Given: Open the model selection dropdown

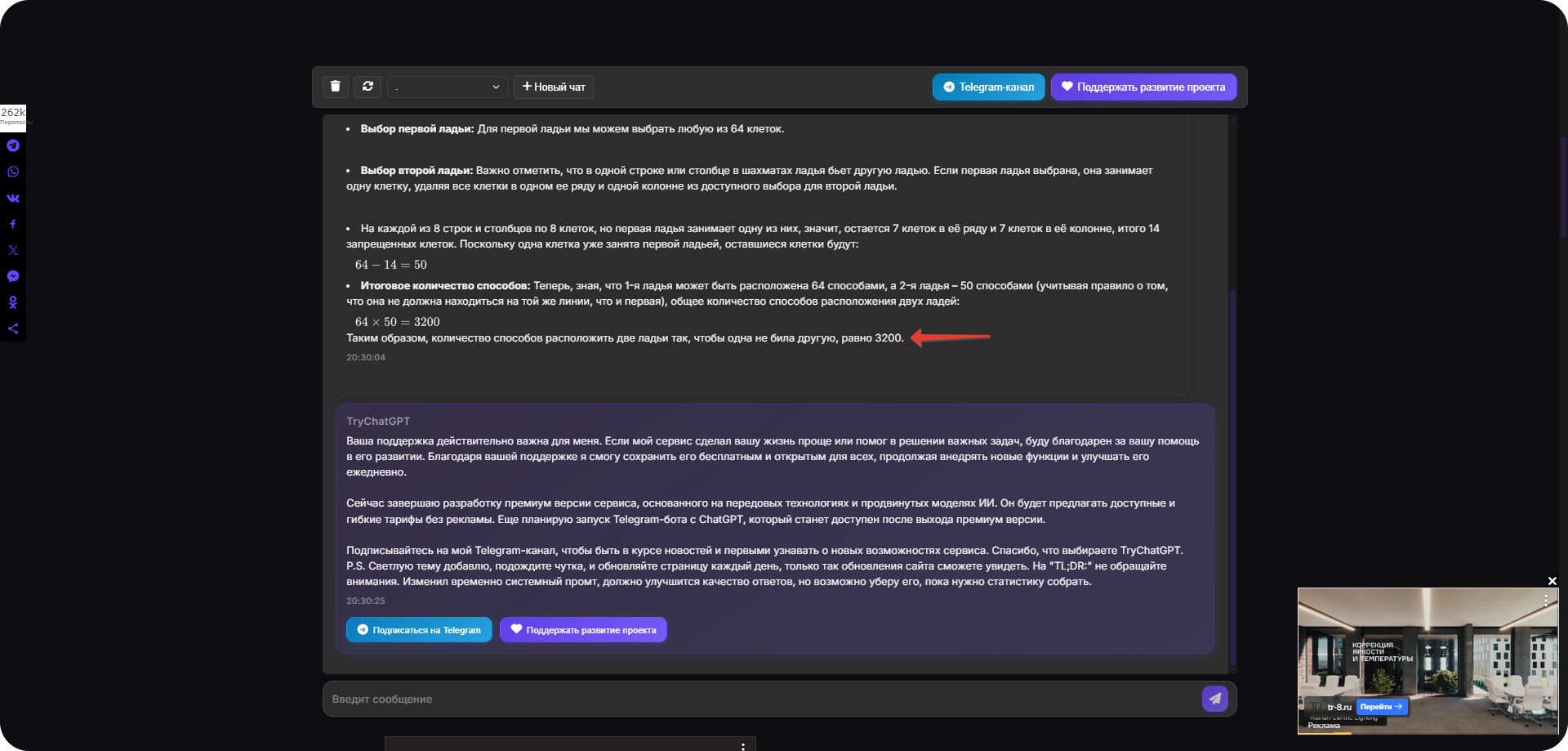Looking at the screenshot, I should [x=448, y=87].
